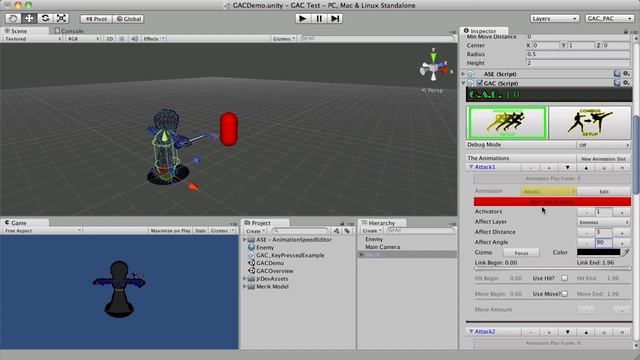640x360 pixels.
Task: Open the Textured draw mode dropdown
Action: click(x=33, y=39)
